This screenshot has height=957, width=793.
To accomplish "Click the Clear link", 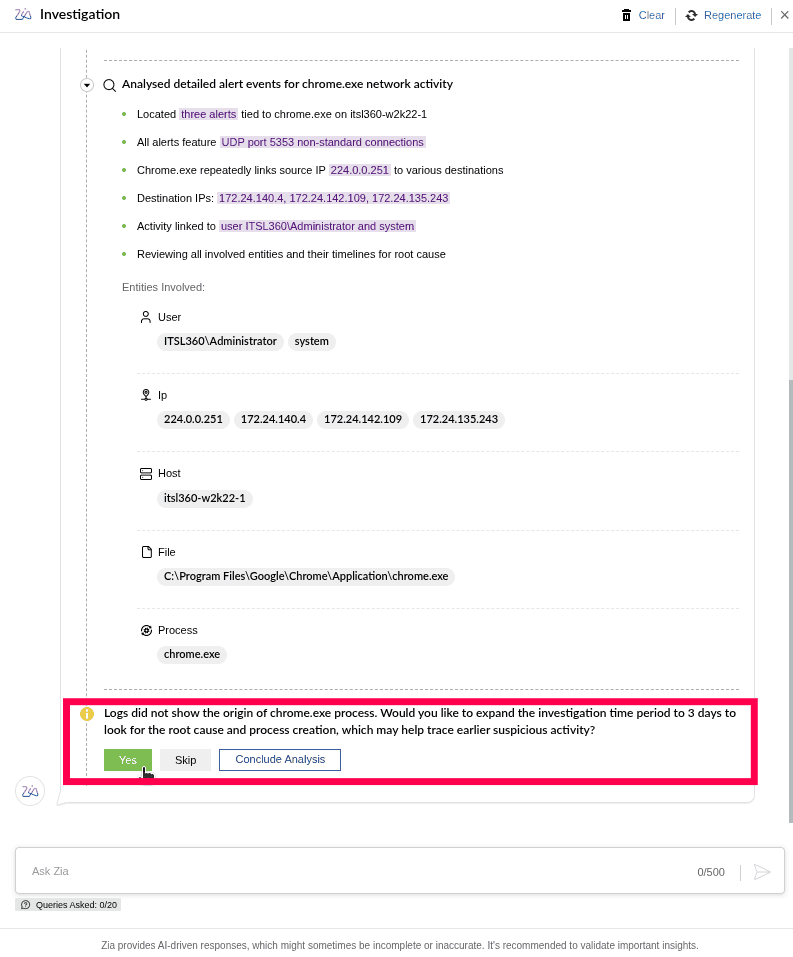I will point(651,15).
